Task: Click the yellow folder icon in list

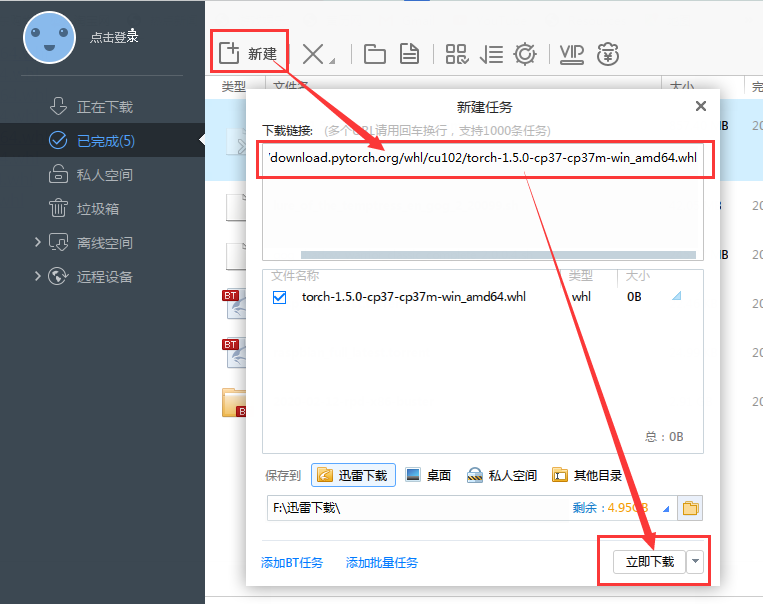Action: (234, 403)
